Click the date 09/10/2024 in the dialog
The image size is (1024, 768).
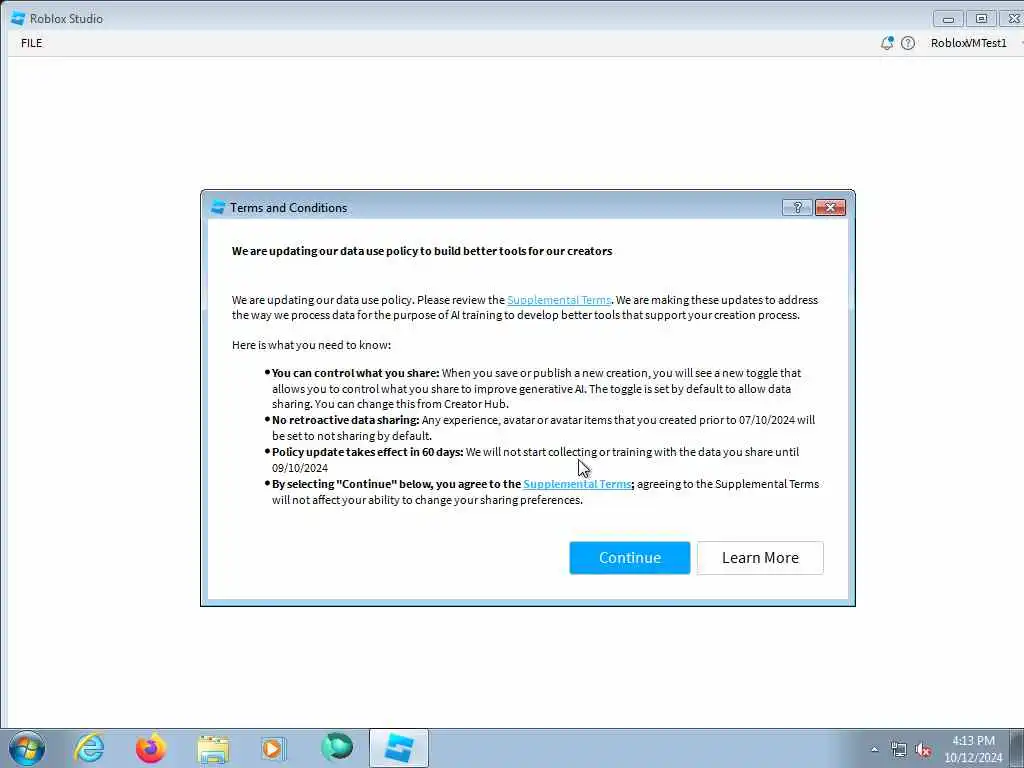click(x=300, y=468)
